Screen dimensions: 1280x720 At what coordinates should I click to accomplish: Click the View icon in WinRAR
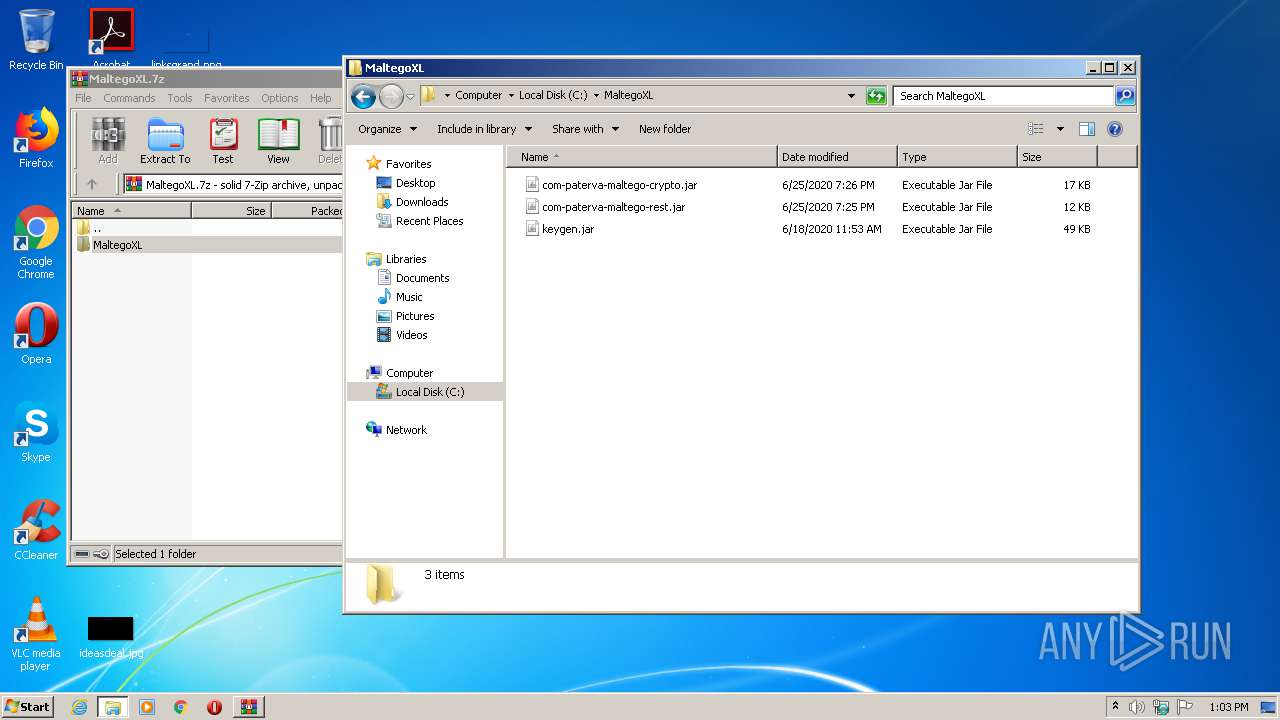278,140
